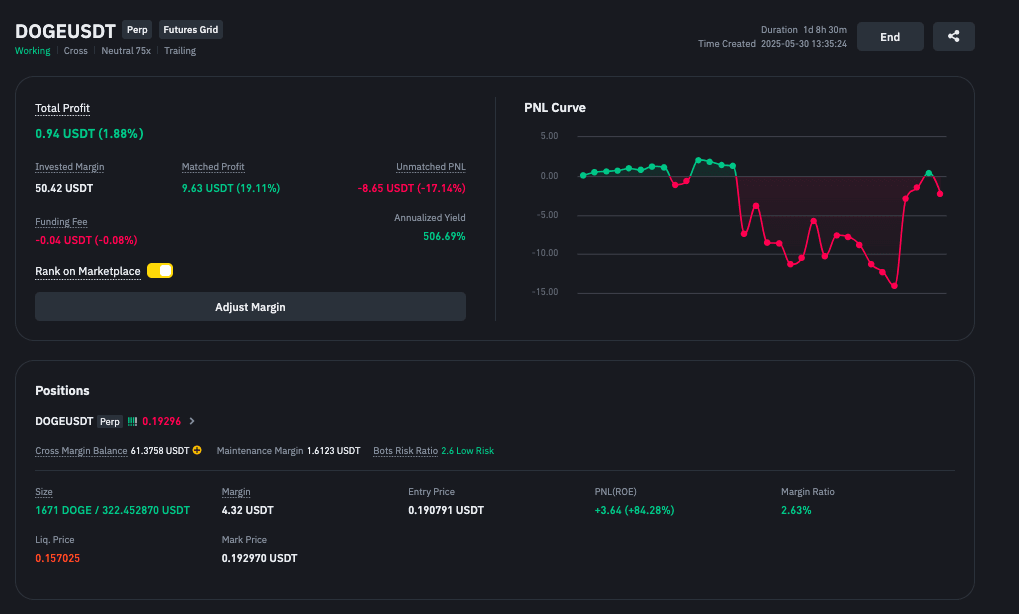Click the Adjust Margin button
1019x614 pixels.
250,307
